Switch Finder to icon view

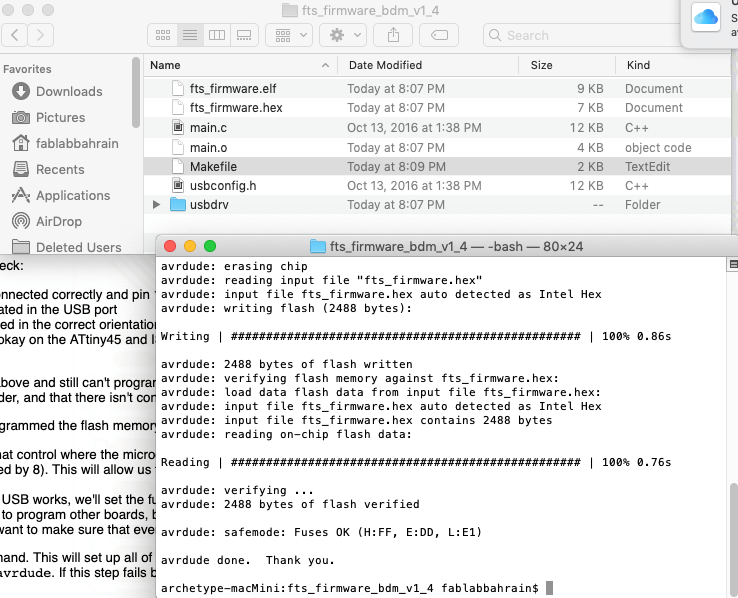[163, 35]
